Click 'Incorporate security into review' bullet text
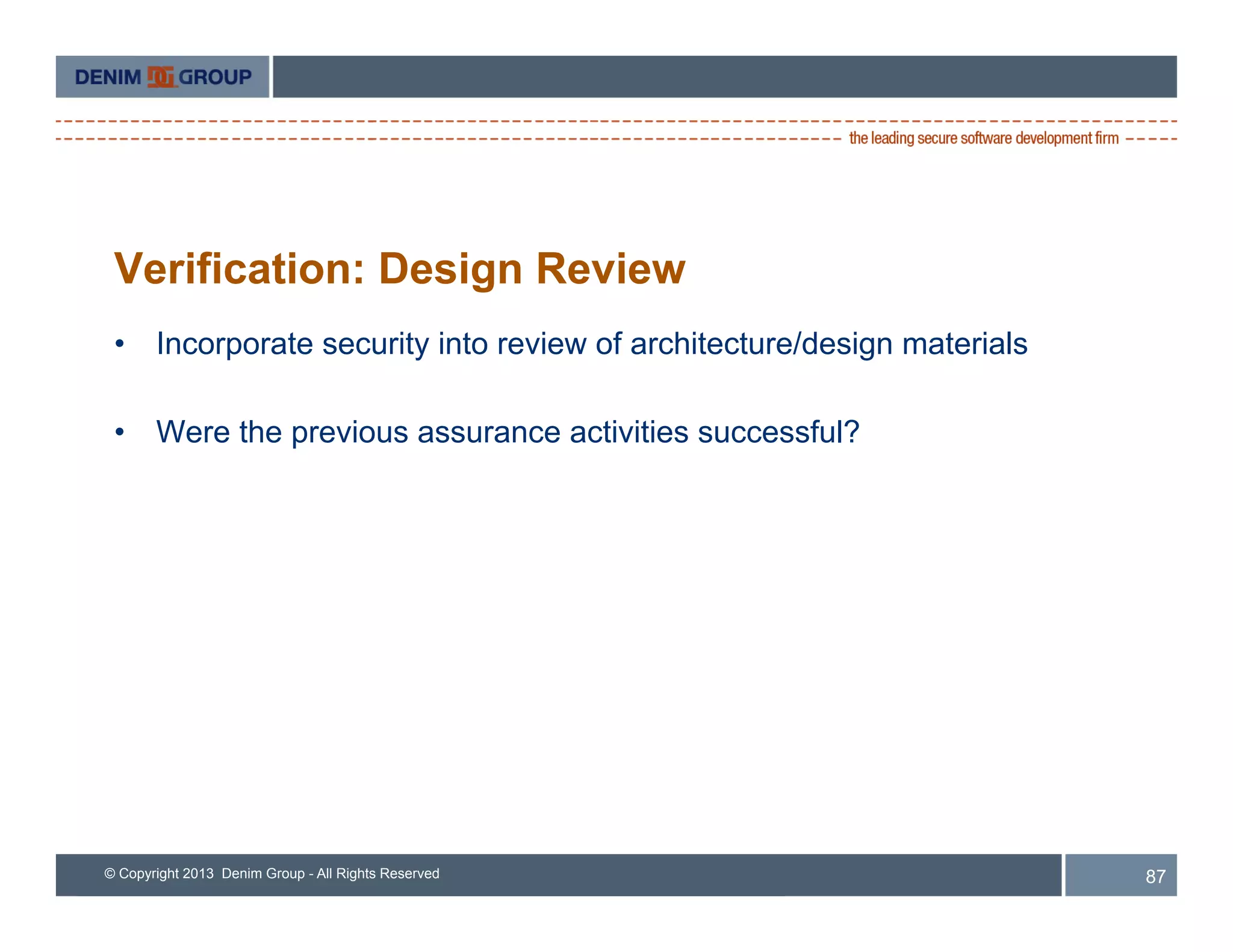1233x952 pixels. click(x=373, y=344)
